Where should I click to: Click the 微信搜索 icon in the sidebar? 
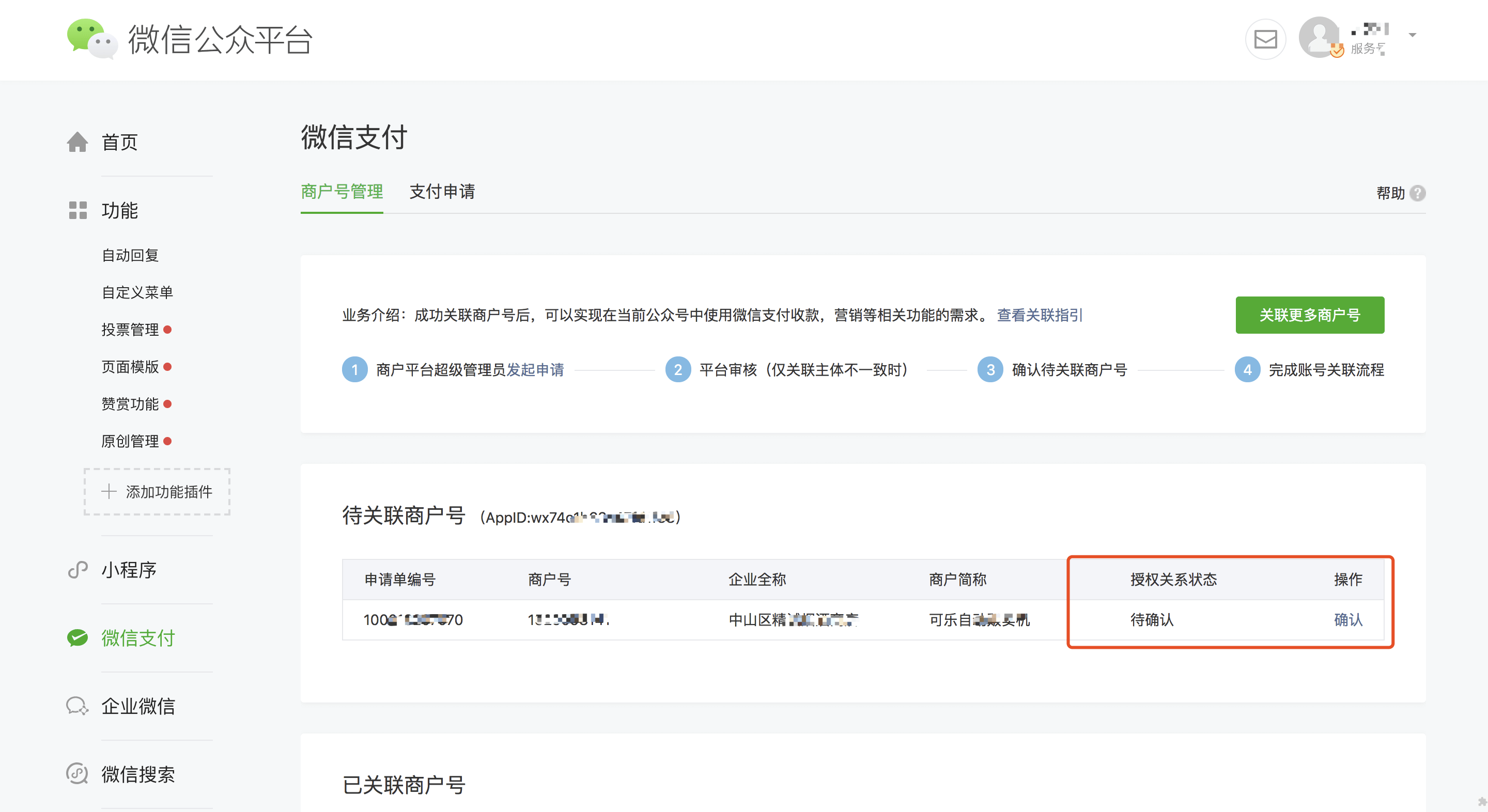(x=78, y=774)
